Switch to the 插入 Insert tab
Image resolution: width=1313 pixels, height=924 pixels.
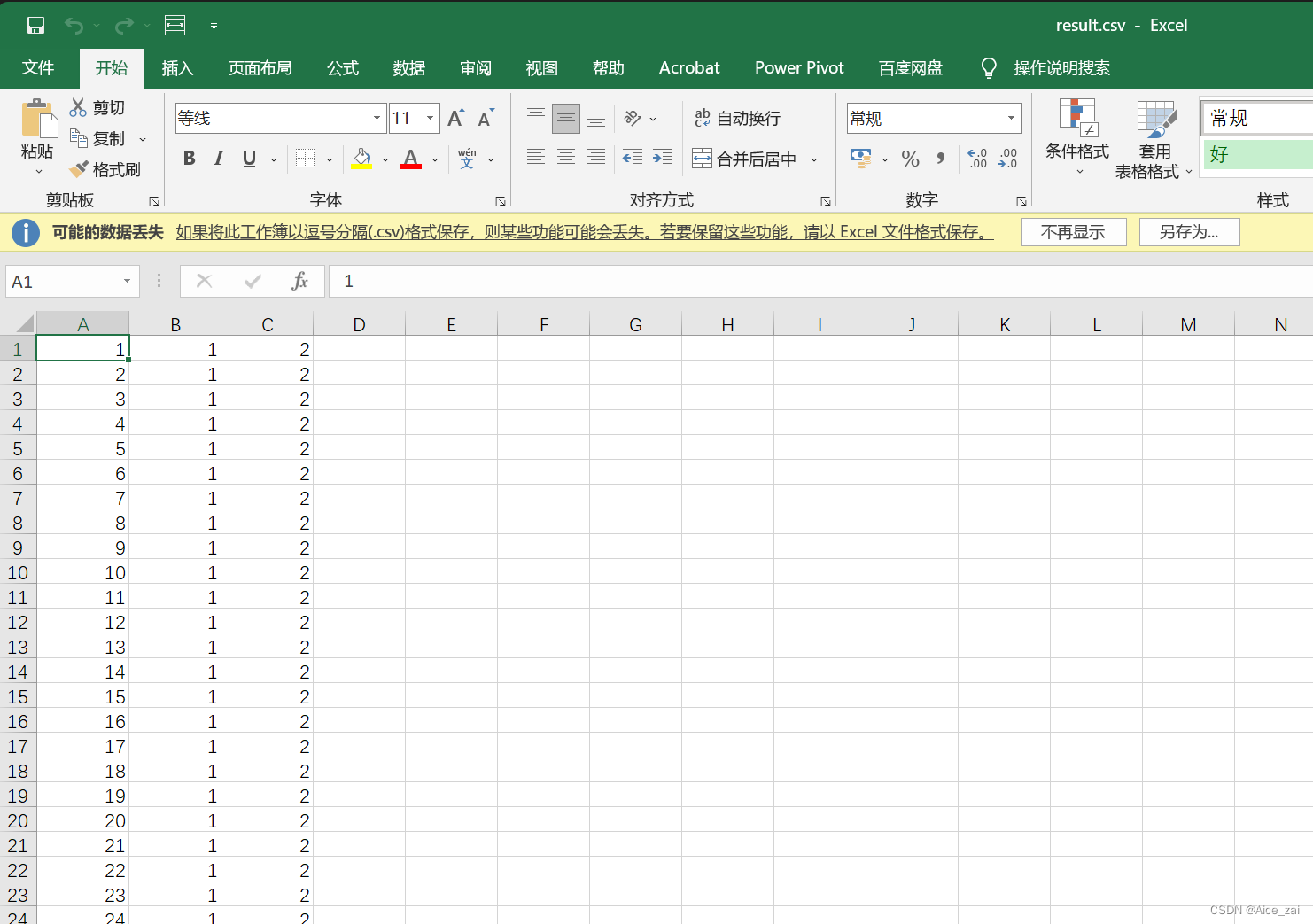click(x=177, y=68)
